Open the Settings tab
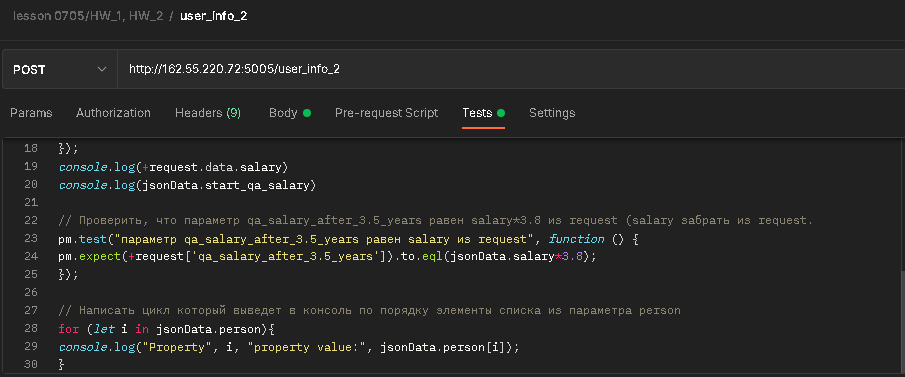 coord(552,113)
